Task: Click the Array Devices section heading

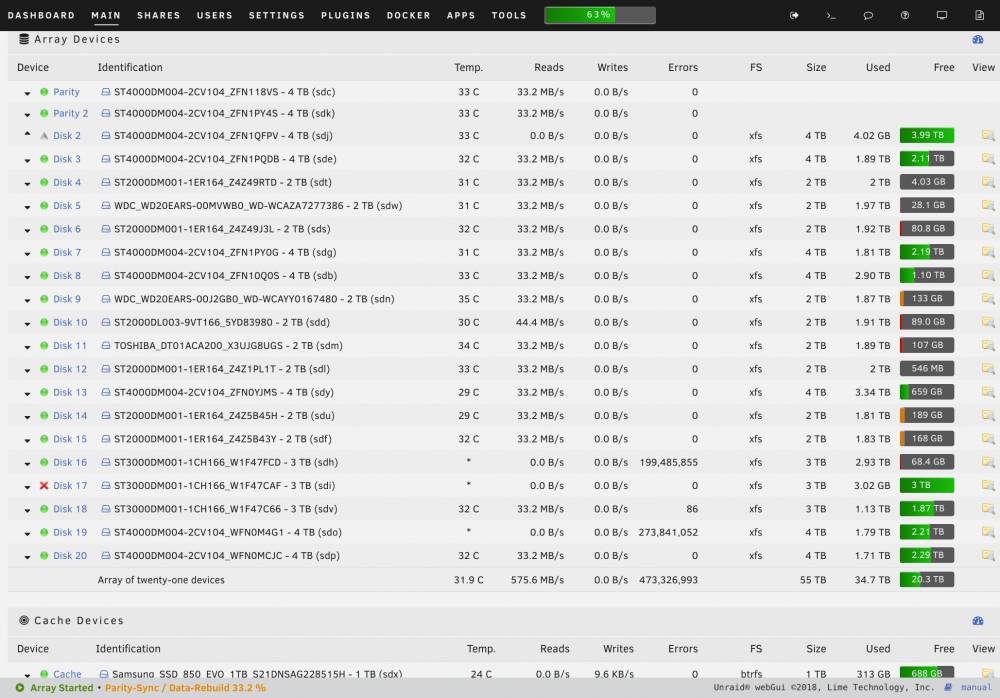Action: pos(77,40)
